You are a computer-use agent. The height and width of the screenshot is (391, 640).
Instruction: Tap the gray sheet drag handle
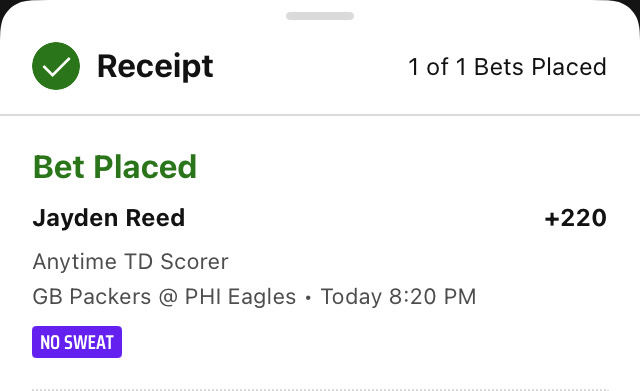pyautogui.click(x=320, y=16)
